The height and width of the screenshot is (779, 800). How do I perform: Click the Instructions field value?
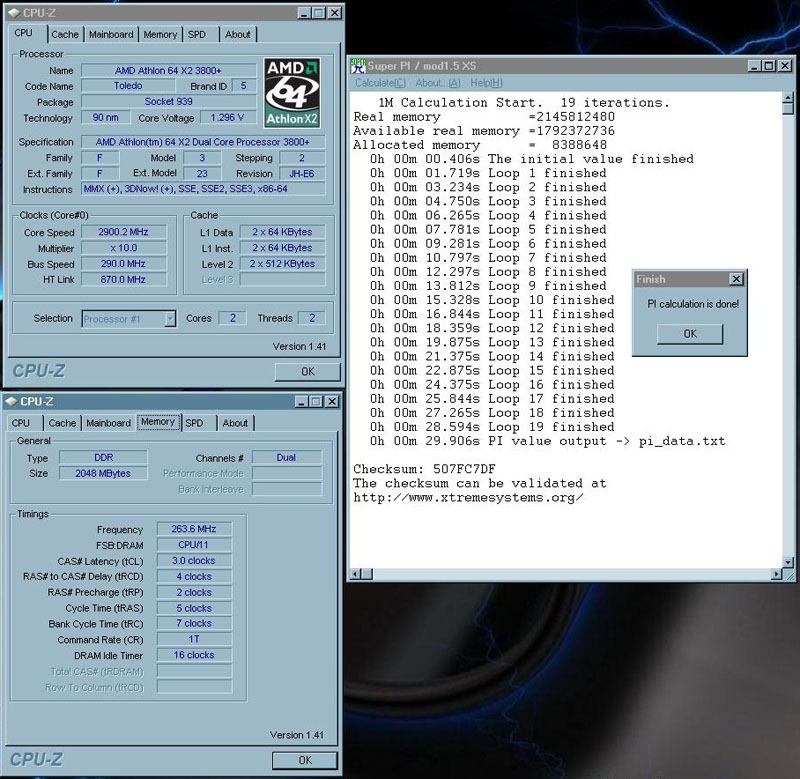[x=203, y=189]
